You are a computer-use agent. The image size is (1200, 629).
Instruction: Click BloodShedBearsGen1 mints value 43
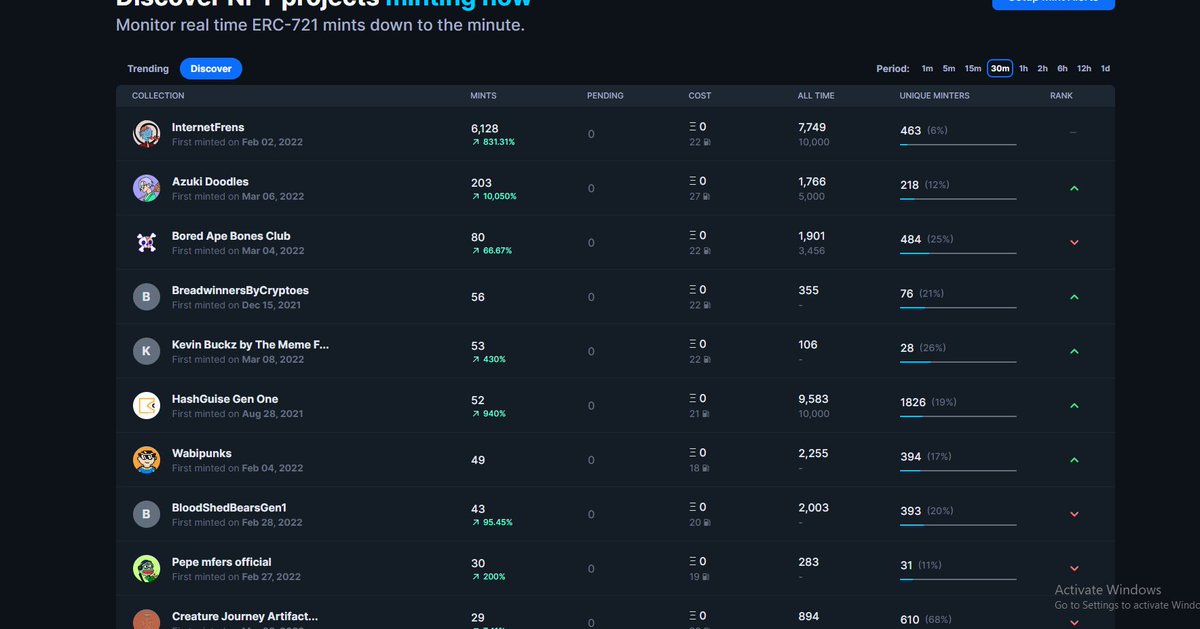pos(478,508)
